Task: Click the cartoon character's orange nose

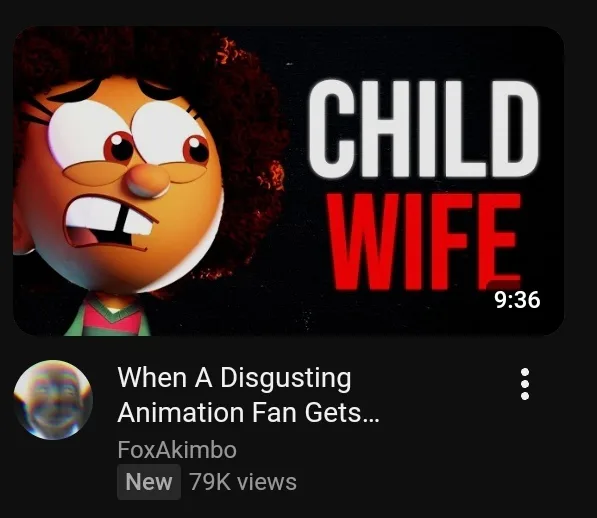Action: (148, 180)
